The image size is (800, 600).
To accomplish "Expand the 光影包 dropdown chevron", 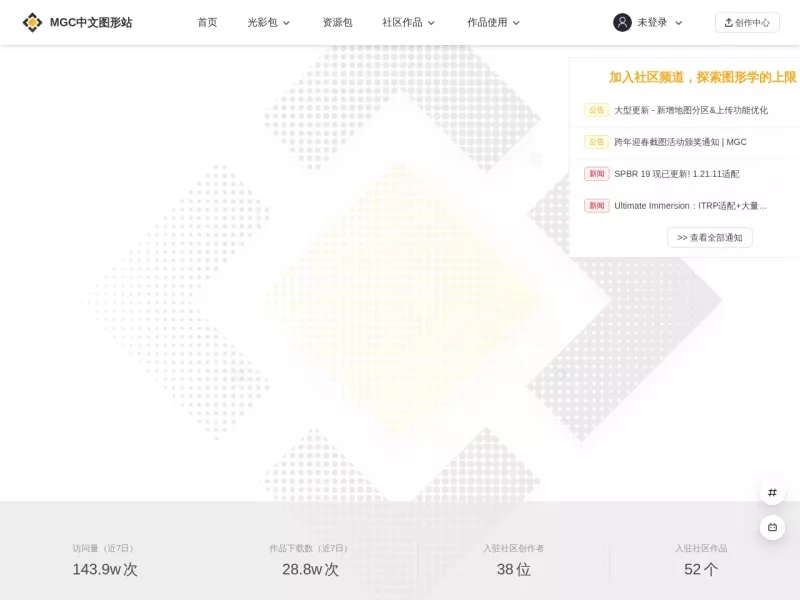I will coord(286,23).
